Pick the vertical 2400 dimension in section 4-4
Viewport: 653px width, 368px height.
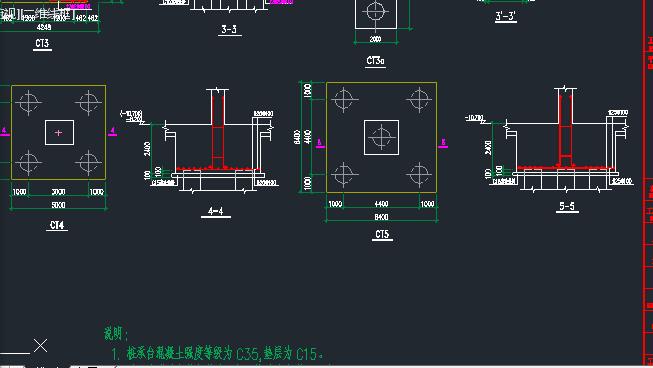(147, 149)
